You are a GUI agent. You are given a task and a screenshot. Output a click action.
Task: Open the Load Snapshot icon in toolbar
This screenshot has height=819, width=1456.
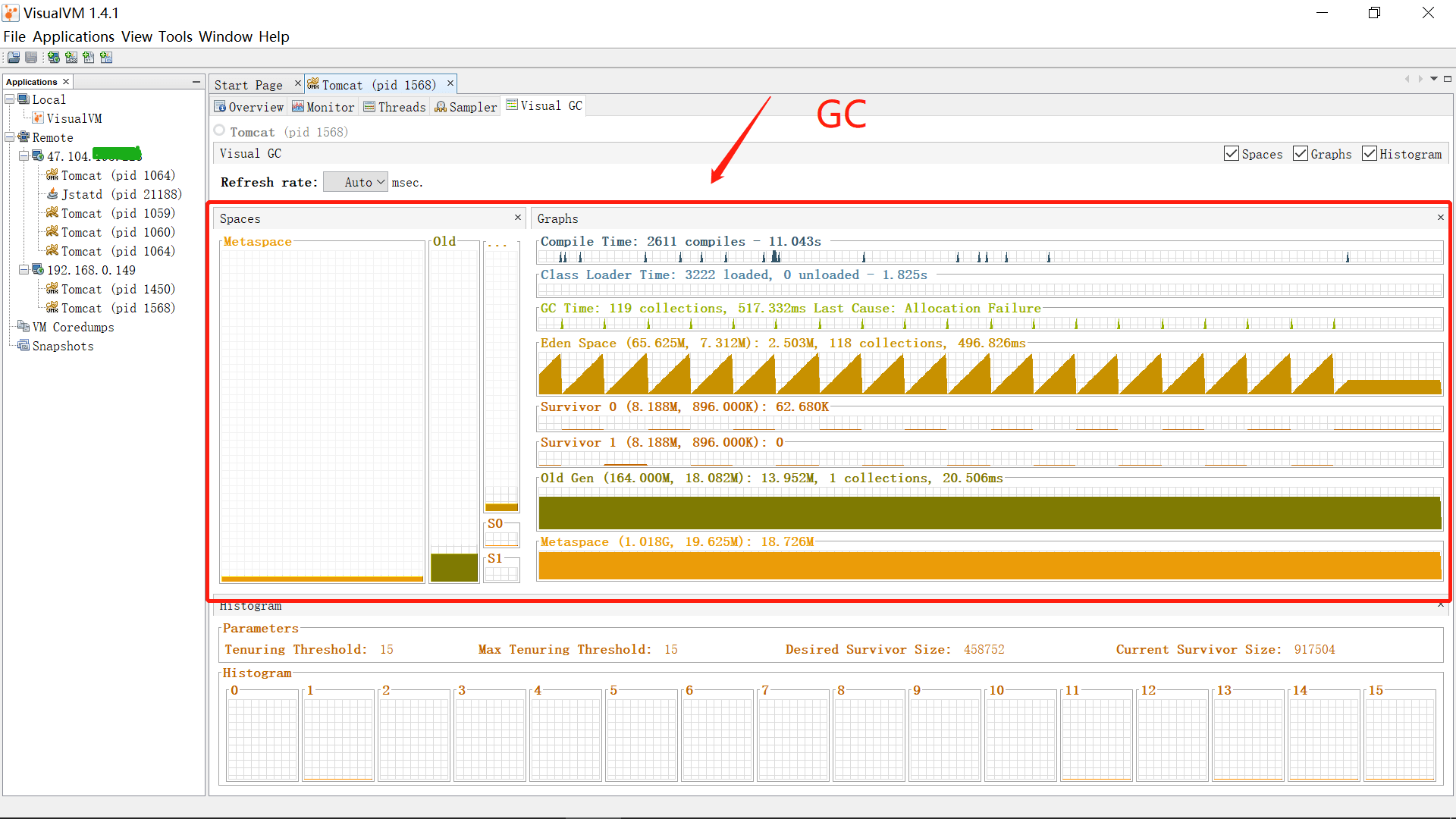tap(13, 57)
